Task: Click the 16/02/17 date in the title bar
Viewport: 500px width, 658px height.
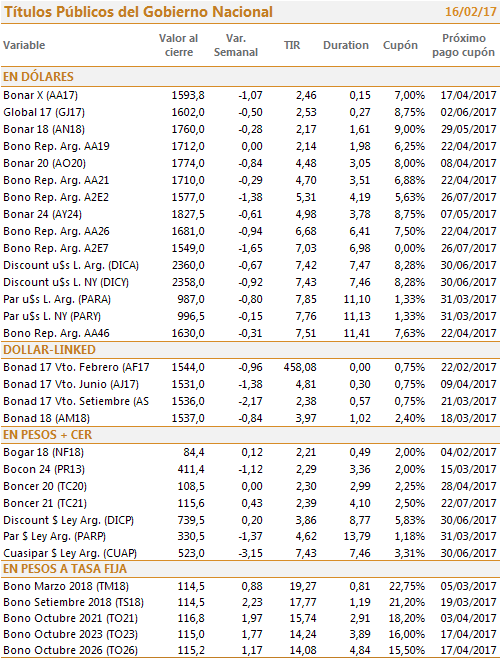Action: click(471, 11)
